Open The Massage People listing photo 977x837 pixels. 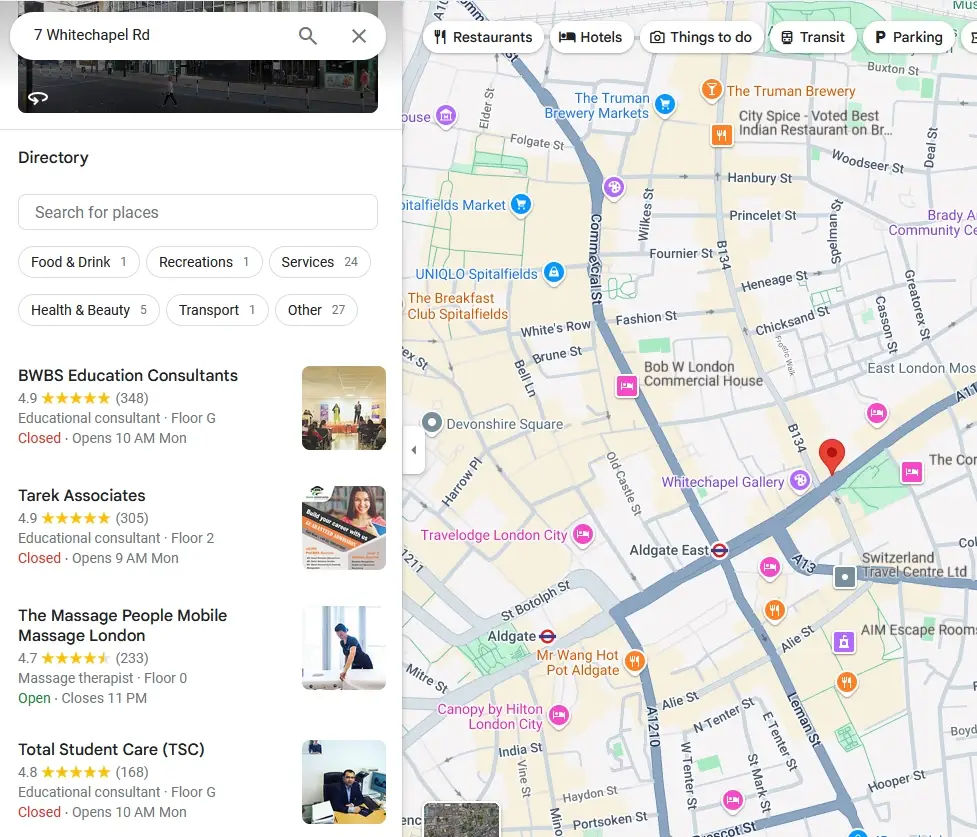pos(343,648)
